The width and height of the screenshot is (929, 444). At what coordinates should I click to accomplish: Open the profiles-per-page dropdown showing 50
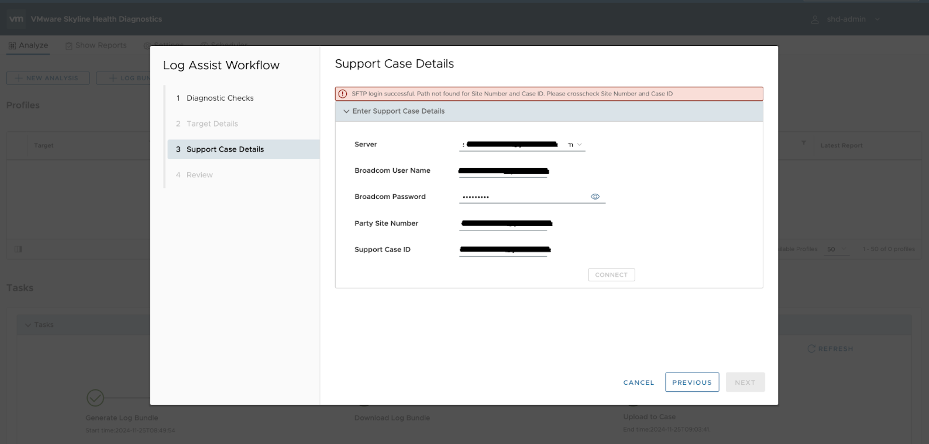[837, 250]
